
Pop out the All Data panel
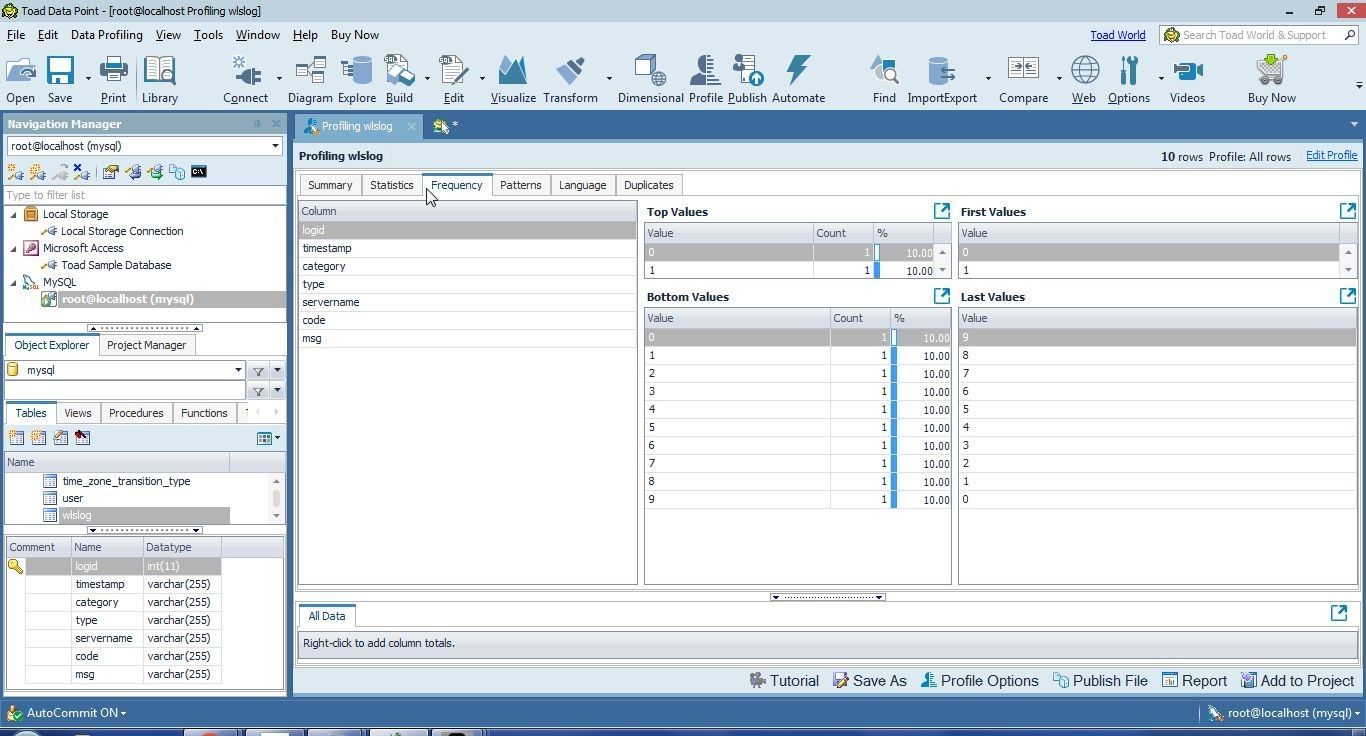(1339, 613)
